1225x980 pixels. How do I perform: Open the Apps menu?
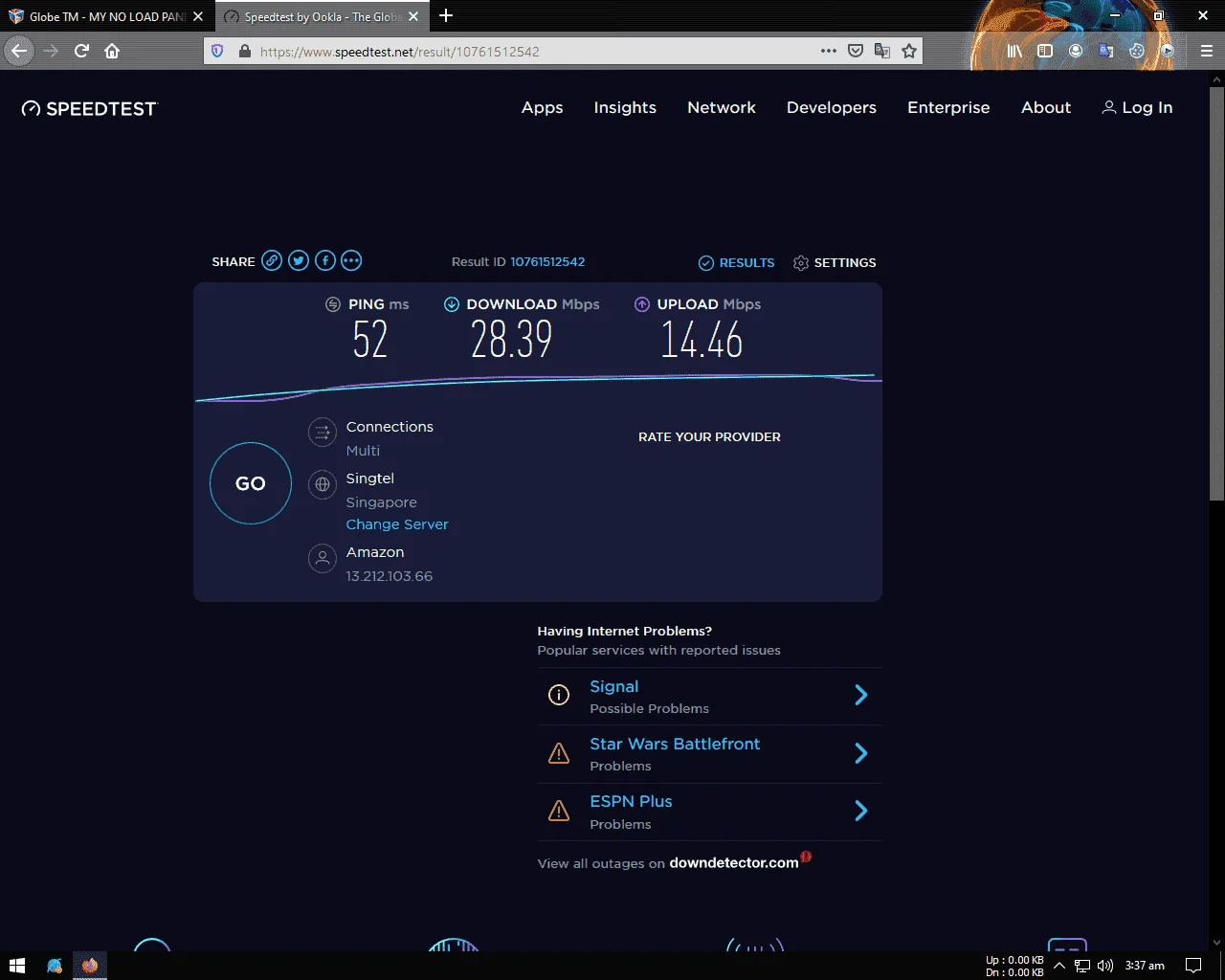(x=542, y=107)
